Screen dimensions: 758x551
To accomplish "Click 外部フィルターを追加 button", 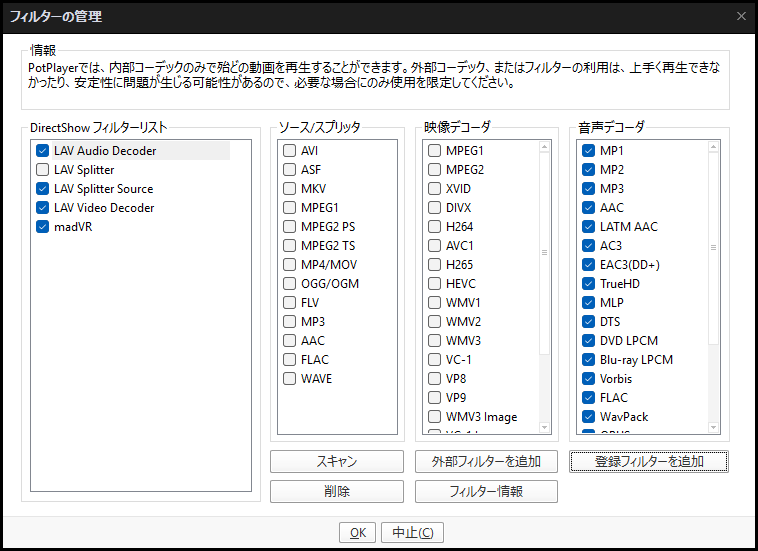I will tap(486, 461).
